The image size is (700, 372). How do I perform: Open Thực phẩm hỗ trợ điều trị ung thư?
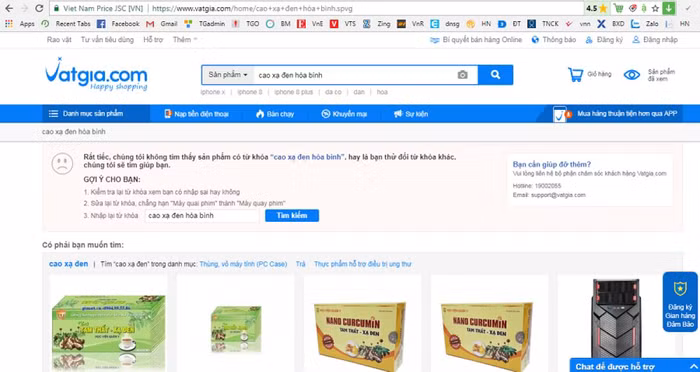pyautogui.click(x=362, y=264)
